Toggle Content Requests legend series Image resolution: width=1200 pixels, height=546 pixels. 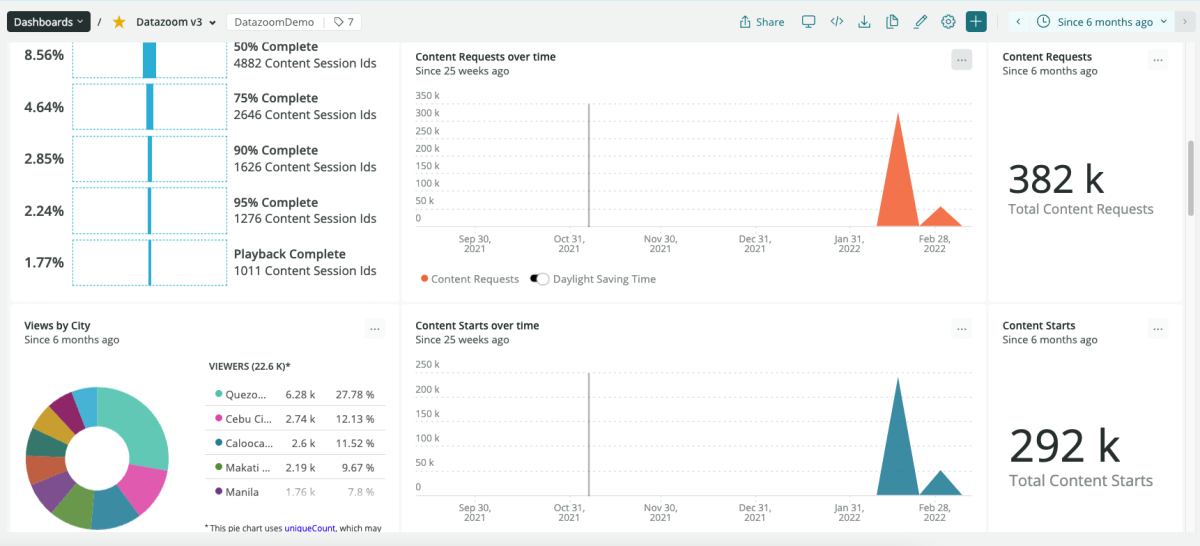pos(468,279)
